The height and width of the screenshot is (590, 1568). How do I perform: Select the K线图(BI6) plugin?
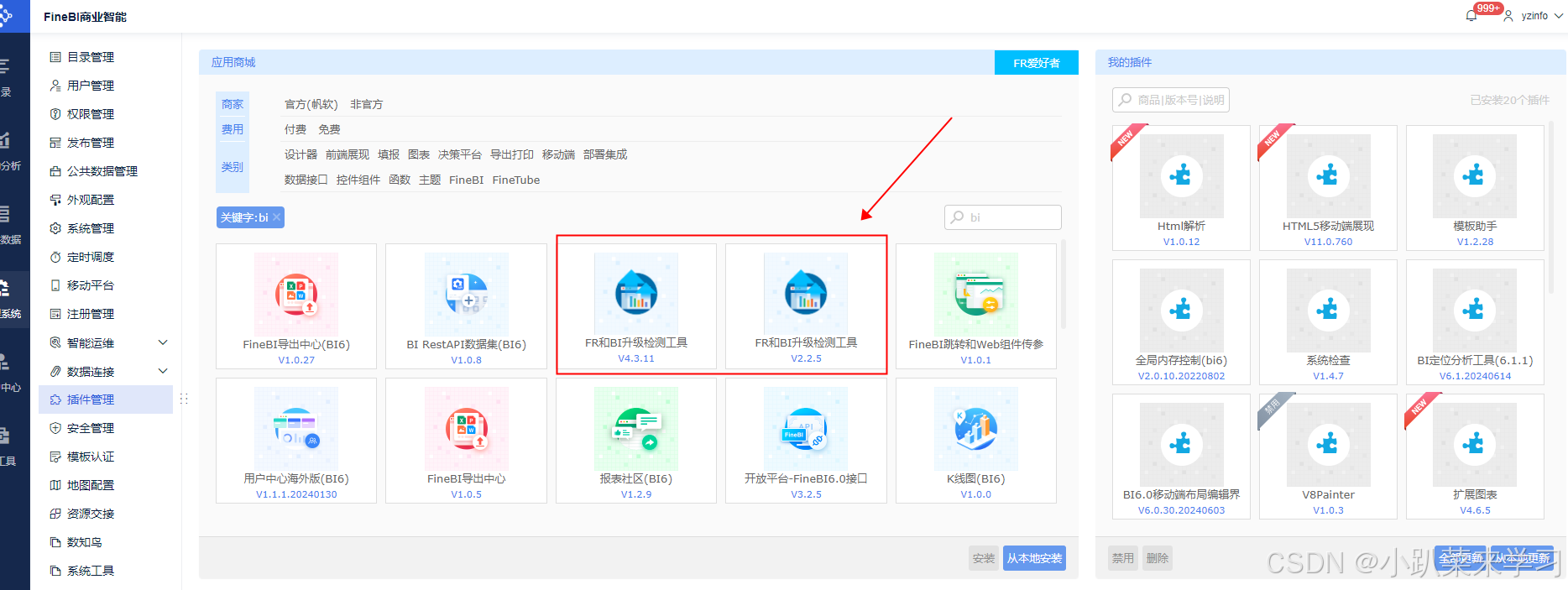pyautogui.click(x=976, y=441)
